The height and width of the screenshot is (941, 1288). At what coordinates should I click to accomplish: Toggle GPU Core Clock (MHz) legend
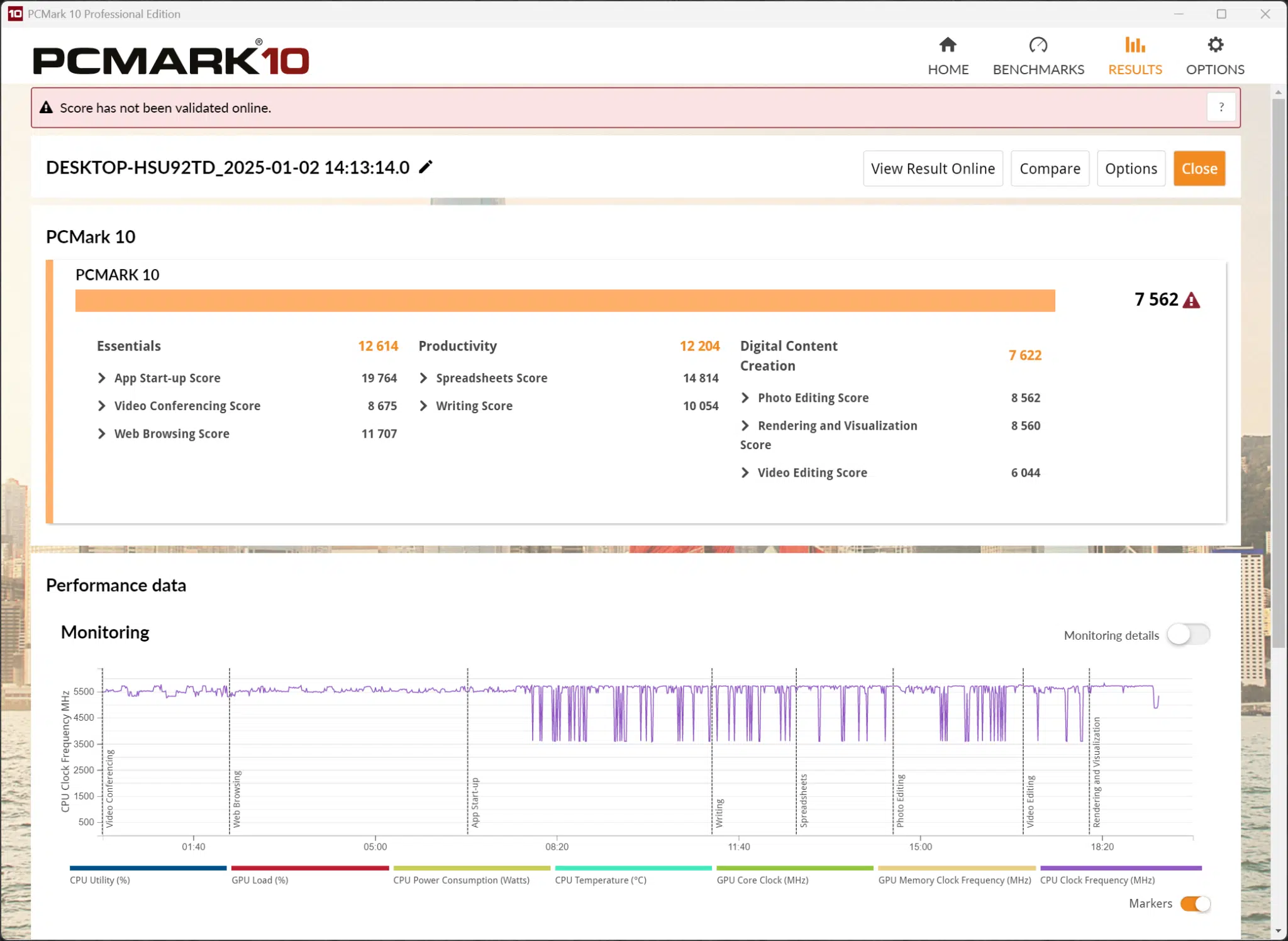(795, 876)
